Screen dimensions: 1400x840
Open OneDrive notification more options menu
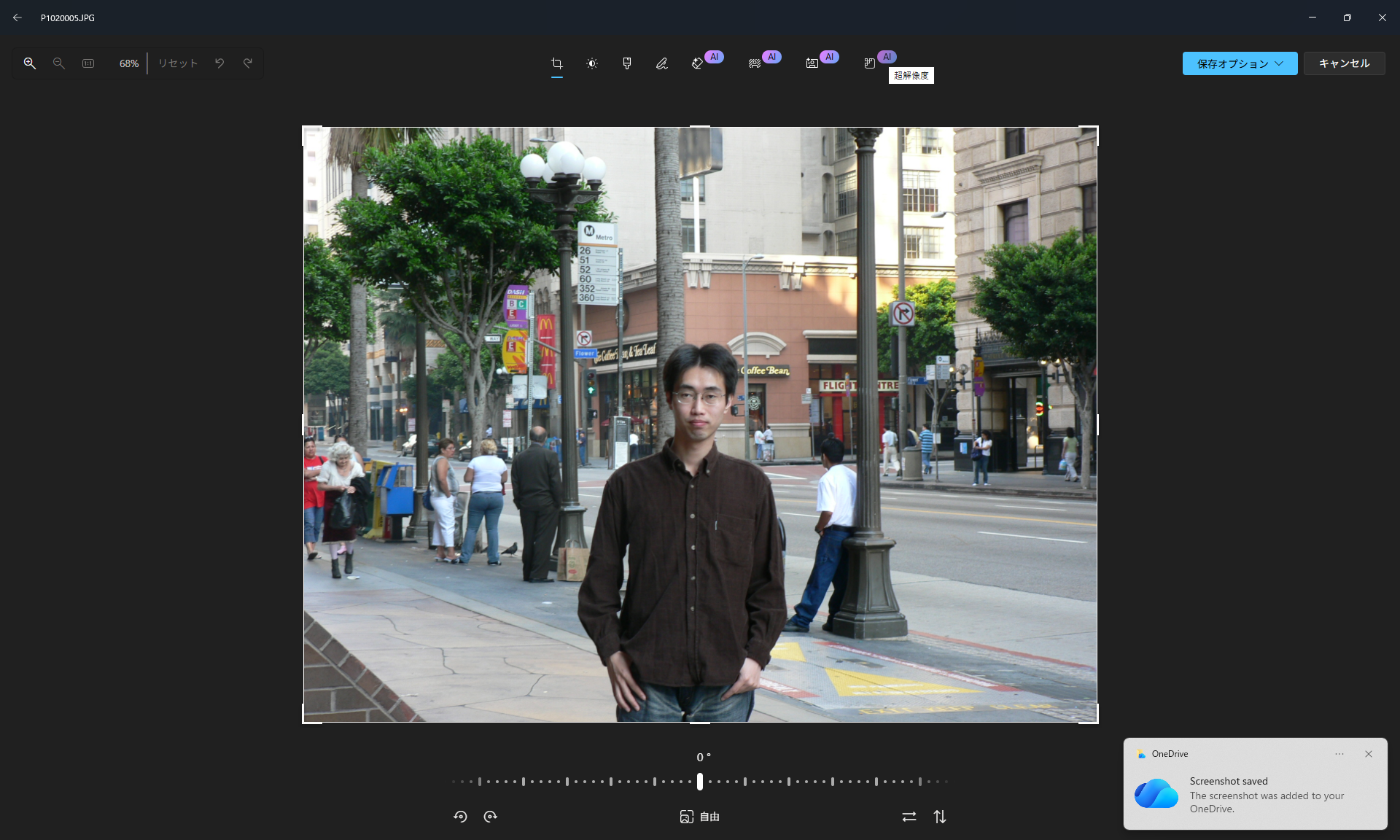[1339, 754]
